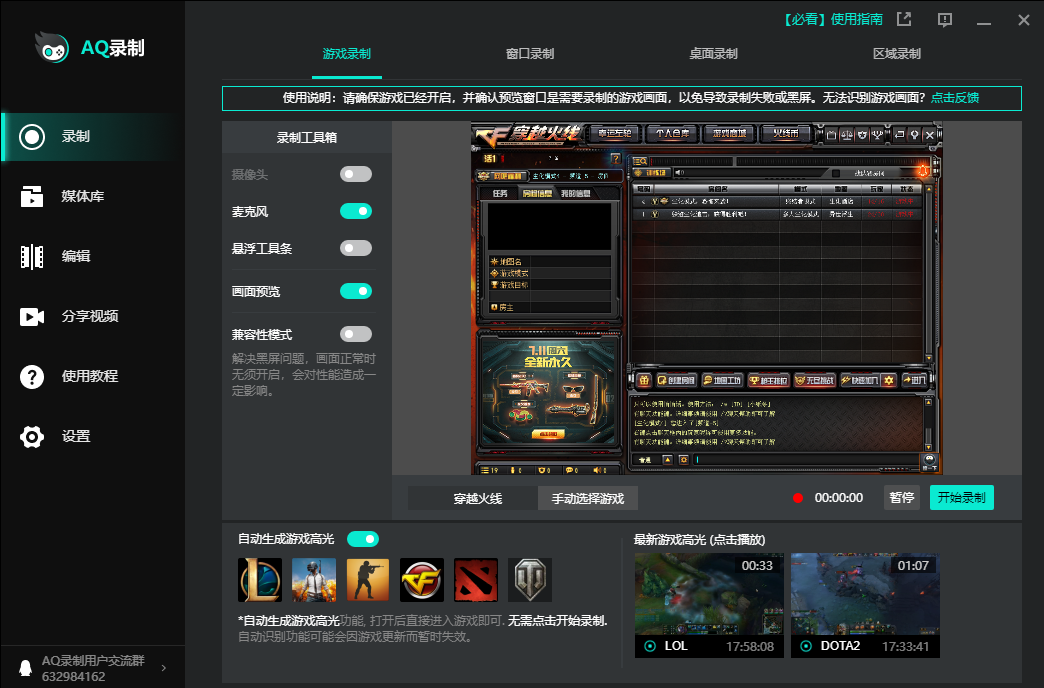Select the CS:GO soldier game icon

coord(368,579)
